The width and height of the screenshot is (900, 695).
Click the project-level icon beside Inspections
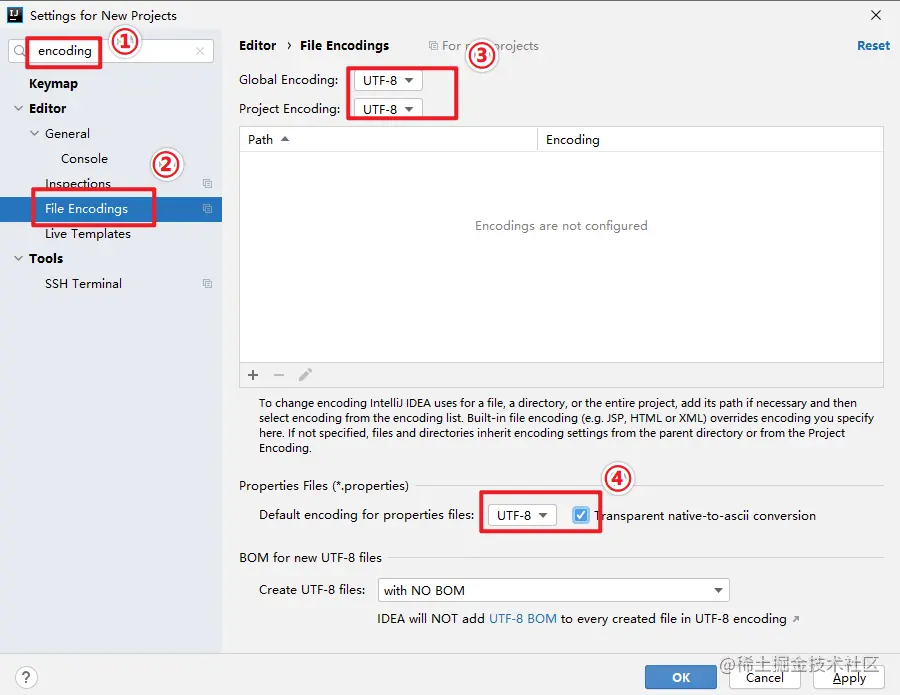click(208, 184)
